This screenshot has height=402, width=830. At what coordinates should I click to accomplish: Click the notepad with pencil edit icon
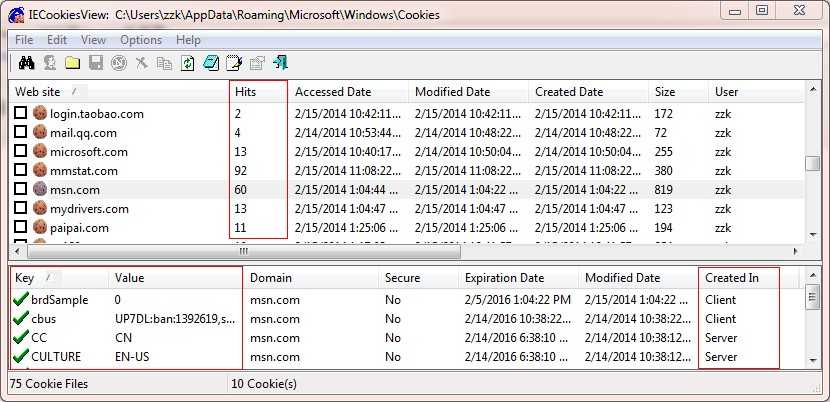[x=234, y=63]
